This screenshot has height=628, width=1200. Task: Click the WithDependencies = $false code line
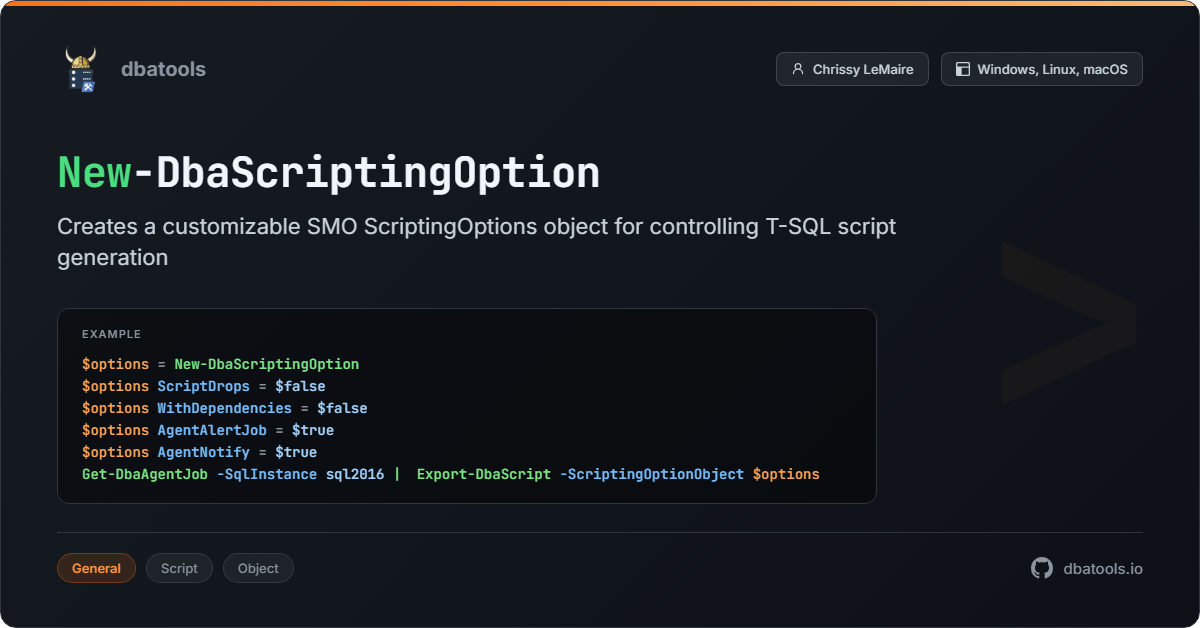(x=224, y=408)
